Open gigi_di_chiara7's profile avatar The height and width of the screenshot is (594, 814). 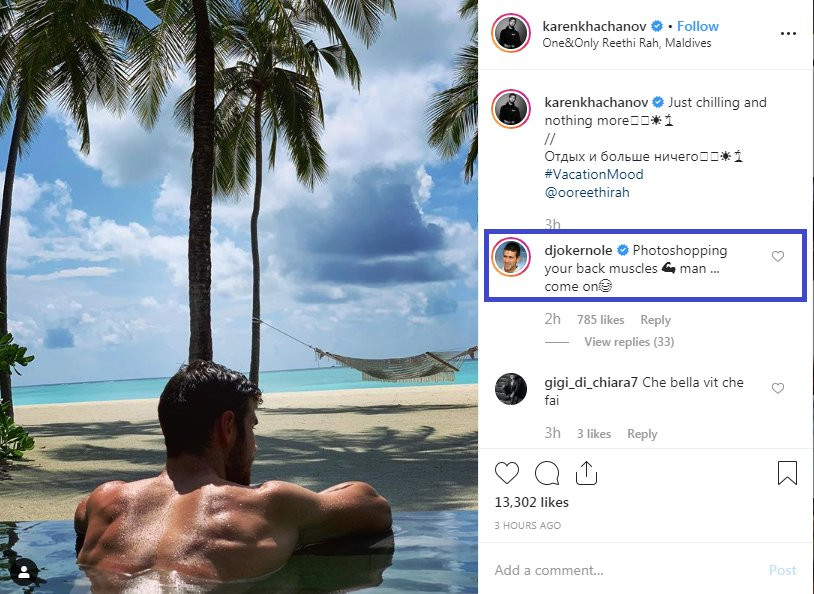click(x=511, y=389)
